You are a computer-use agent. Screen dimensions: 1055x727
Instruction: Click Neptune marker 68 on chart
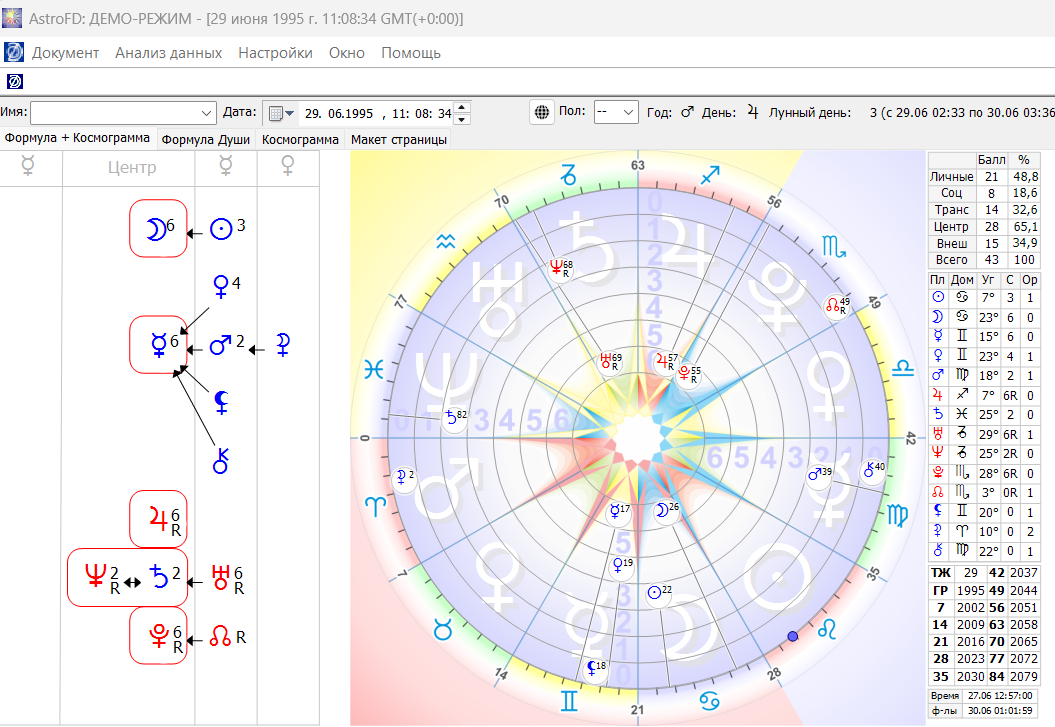click(560, 269)
